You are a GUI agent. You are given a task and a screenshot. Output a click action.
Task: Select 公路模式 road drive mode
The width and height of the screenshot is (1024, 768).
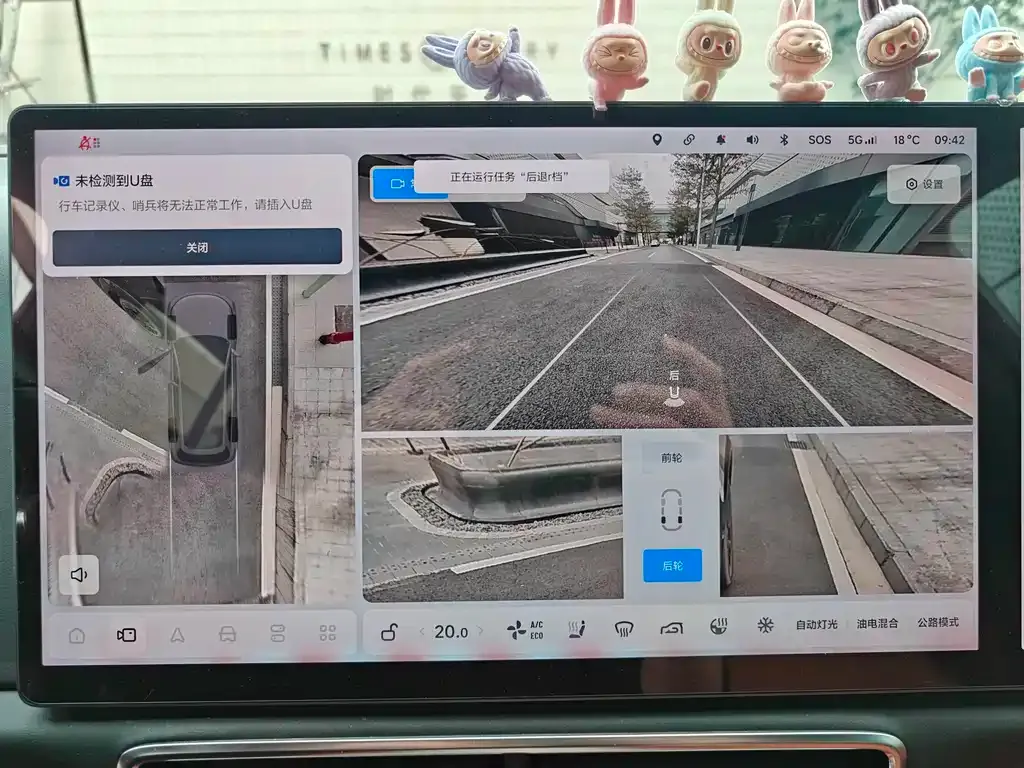(x=938, y=622)
